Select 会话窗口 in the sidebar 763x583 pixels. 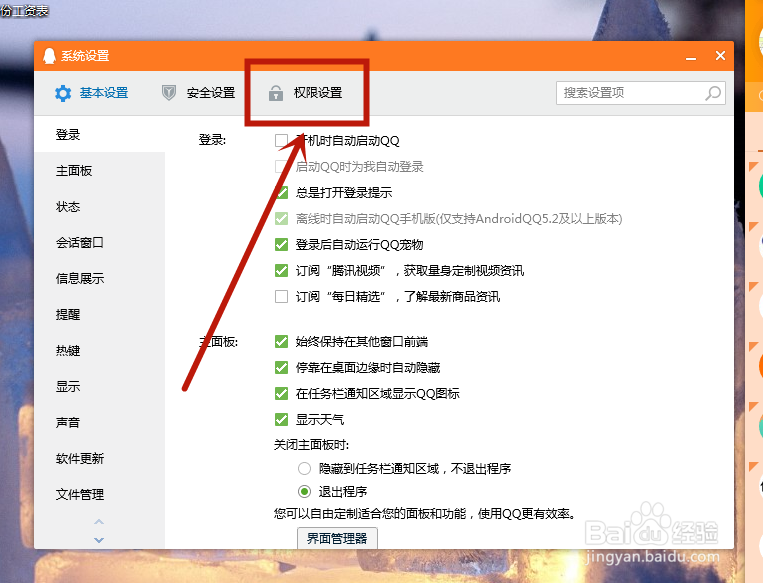(x=100, y=242)
